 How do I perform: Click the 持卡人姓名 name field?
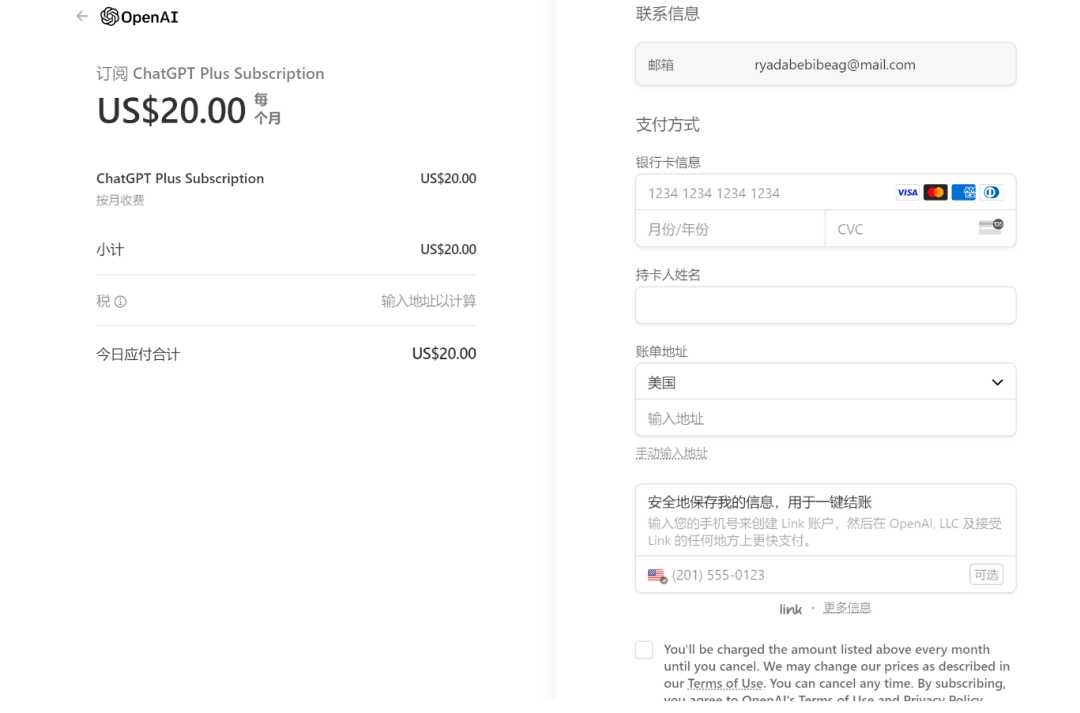click(x=825, y=305)
